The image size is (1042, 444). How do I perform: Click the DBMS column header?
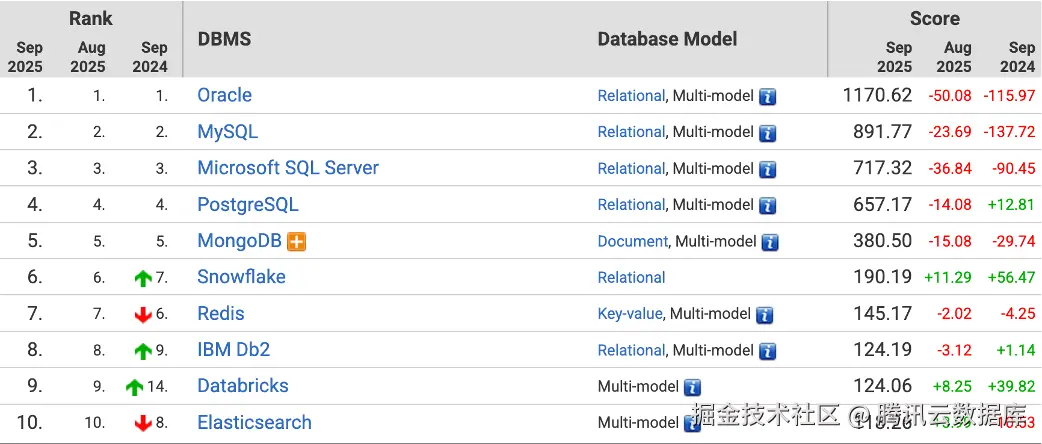coord(224,39)
